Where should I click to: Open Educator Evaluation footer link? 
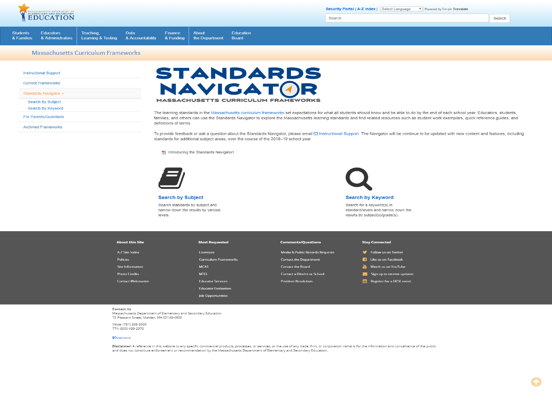pyautogui.click(x=215, y=288)
